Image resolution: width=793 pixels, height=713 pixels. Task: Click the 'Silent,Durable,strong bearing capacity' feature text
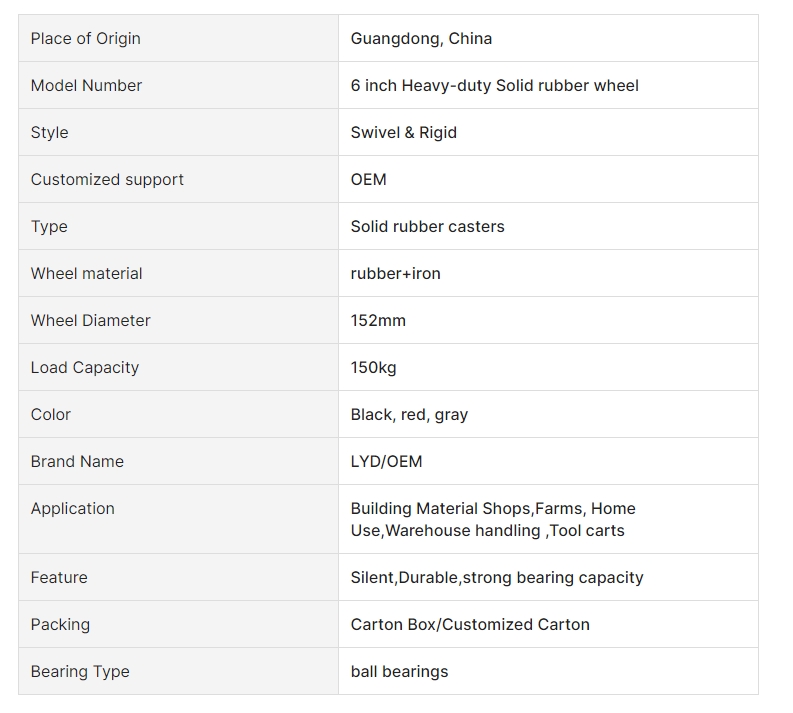click(497, 577)
